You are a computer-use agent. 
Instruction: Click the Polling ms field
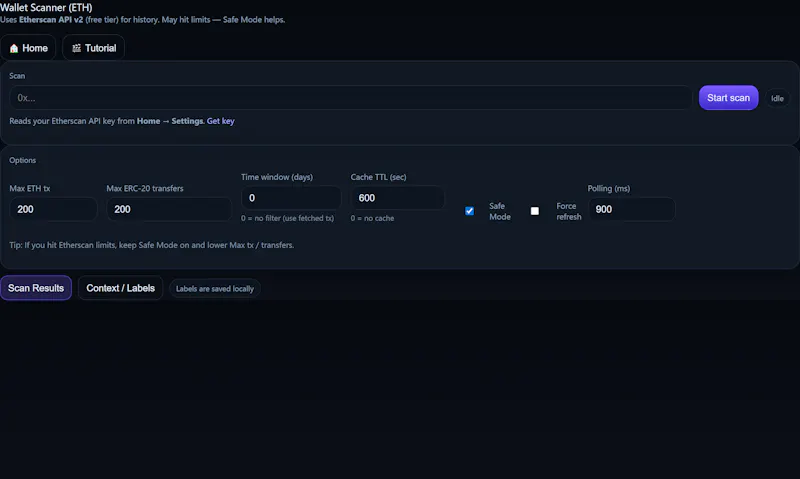tap(632, 209)
